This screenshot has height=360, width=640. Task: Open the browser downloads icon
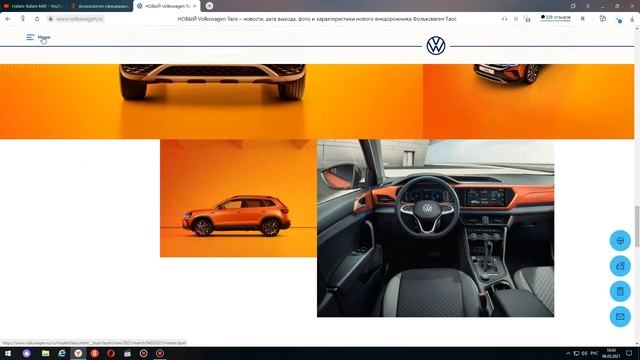point(632,19)
